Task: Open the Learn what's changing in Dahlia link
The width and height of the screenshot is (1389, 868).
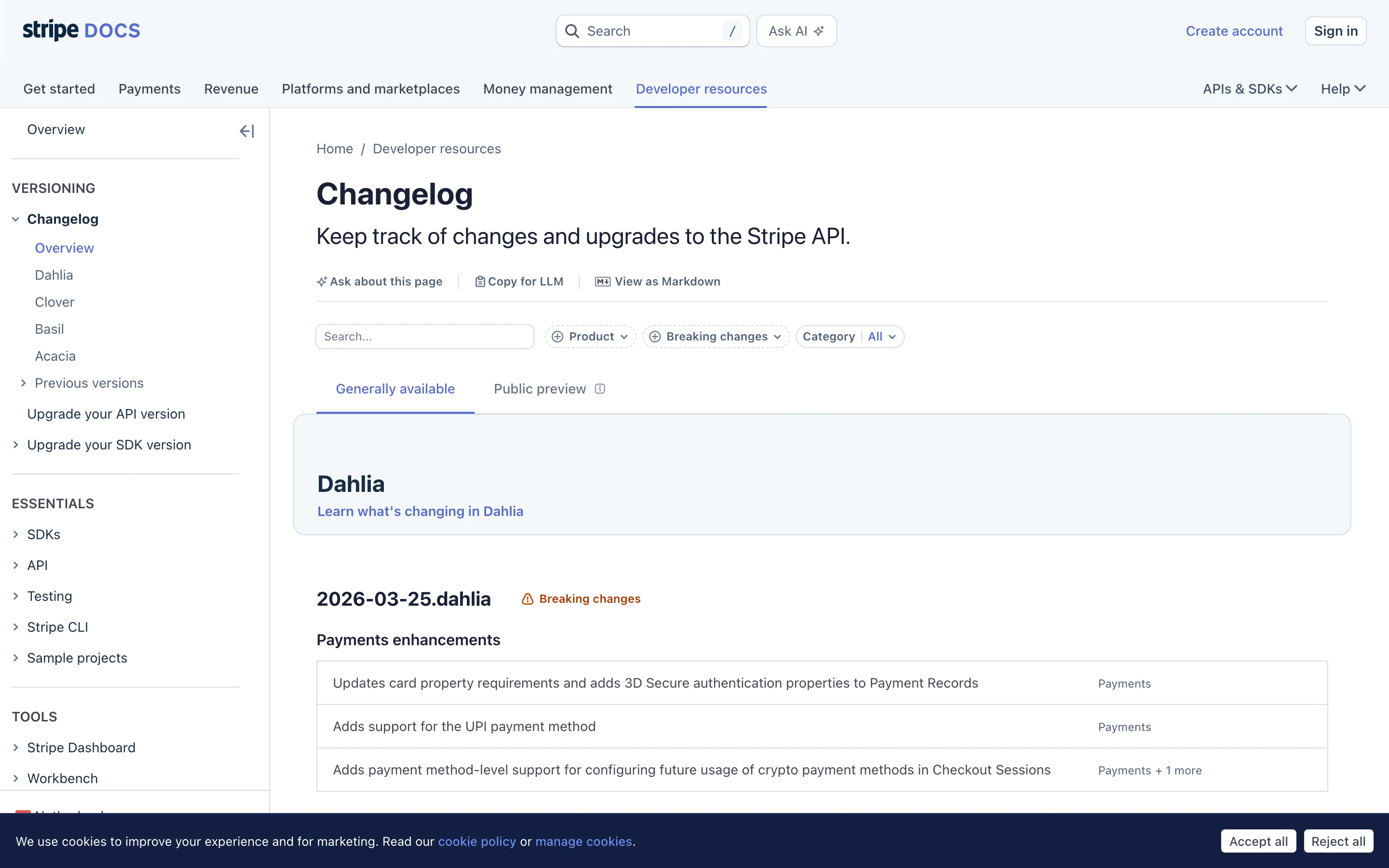Action: (420, 511)
